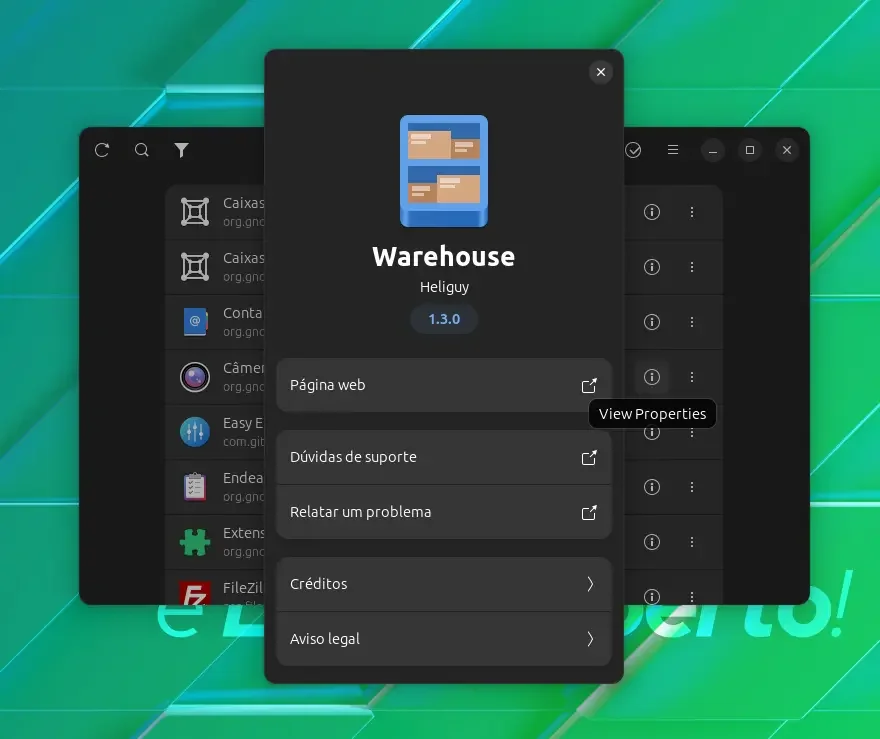
Task: Click the first Caixas app icon
Action: [x=195, y=212]
